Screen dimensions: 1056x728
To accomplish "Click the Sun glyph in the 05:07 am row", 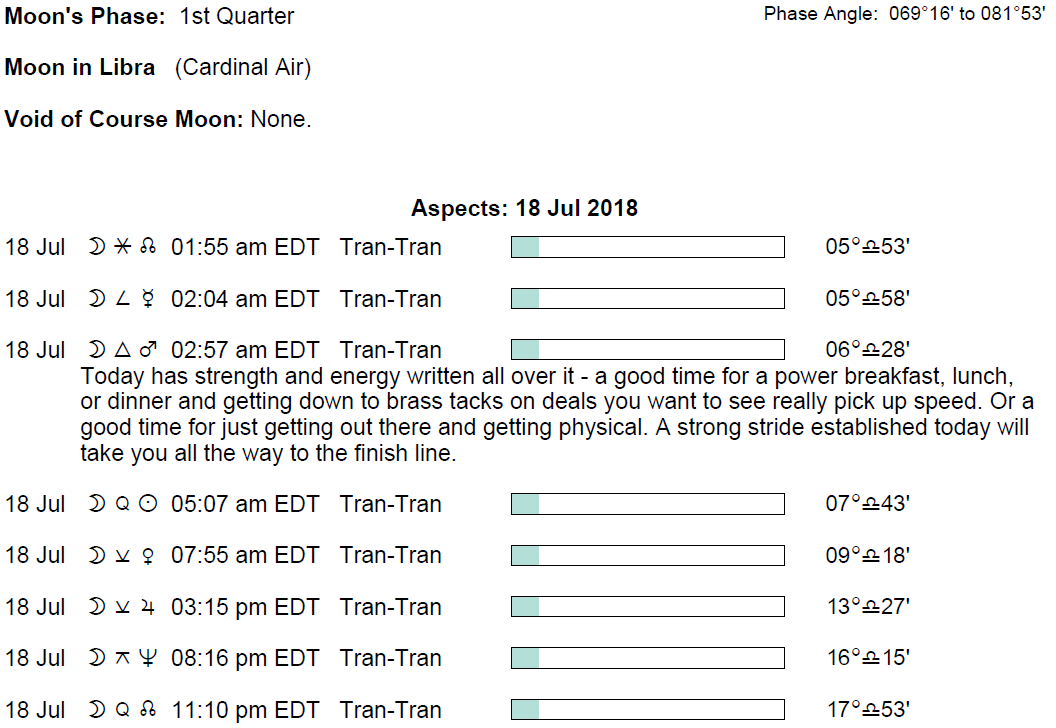I will tap(148, 504).
